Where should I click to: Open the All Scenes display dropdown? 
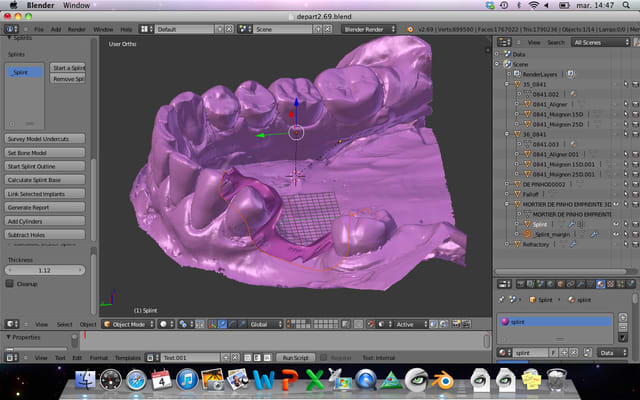click(601, 42)
